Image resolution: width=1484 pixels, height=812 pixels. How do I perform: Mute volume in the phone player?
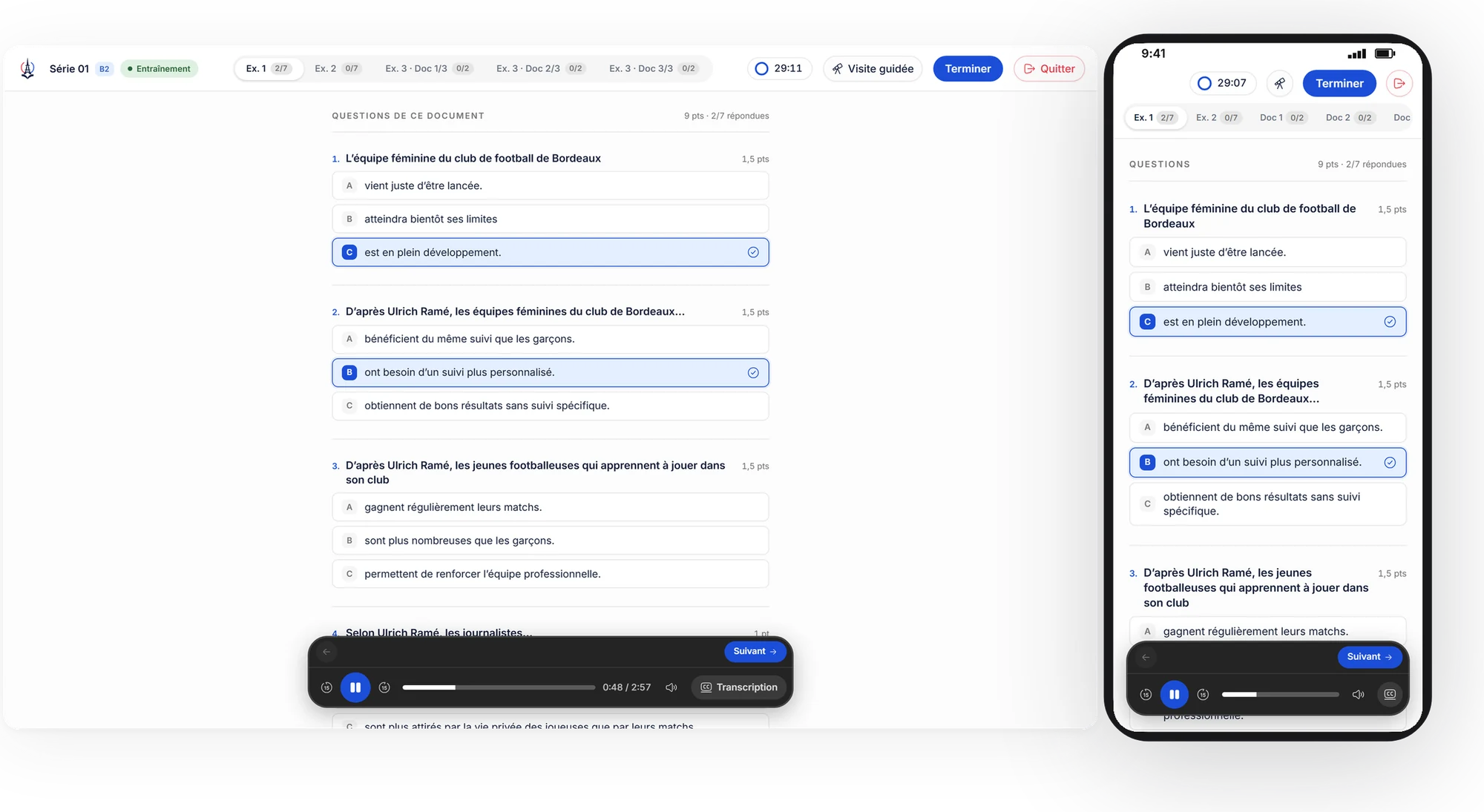tap(1358, 694)
